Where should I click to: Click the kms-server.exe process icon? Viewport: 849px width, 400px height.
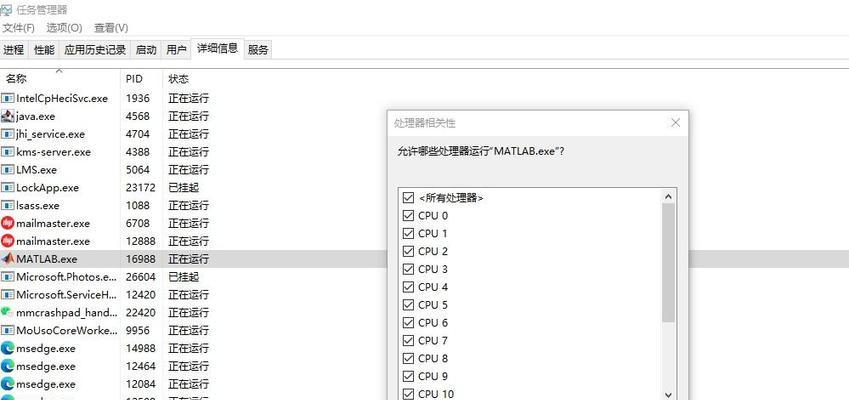(8, 152)
